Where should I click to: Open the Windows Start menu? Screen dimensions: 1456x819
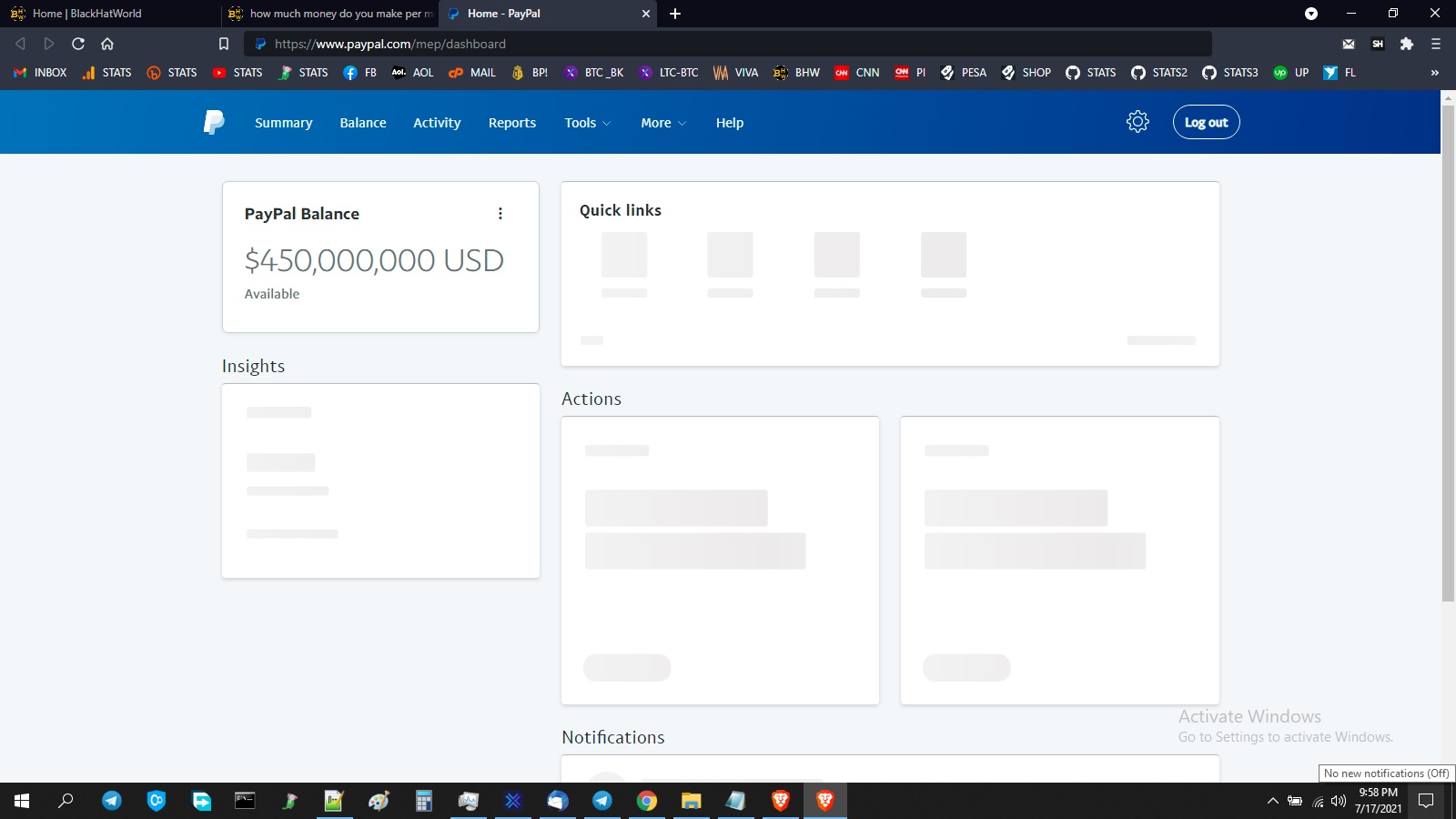pyautogui.click(x=22, y=801)
